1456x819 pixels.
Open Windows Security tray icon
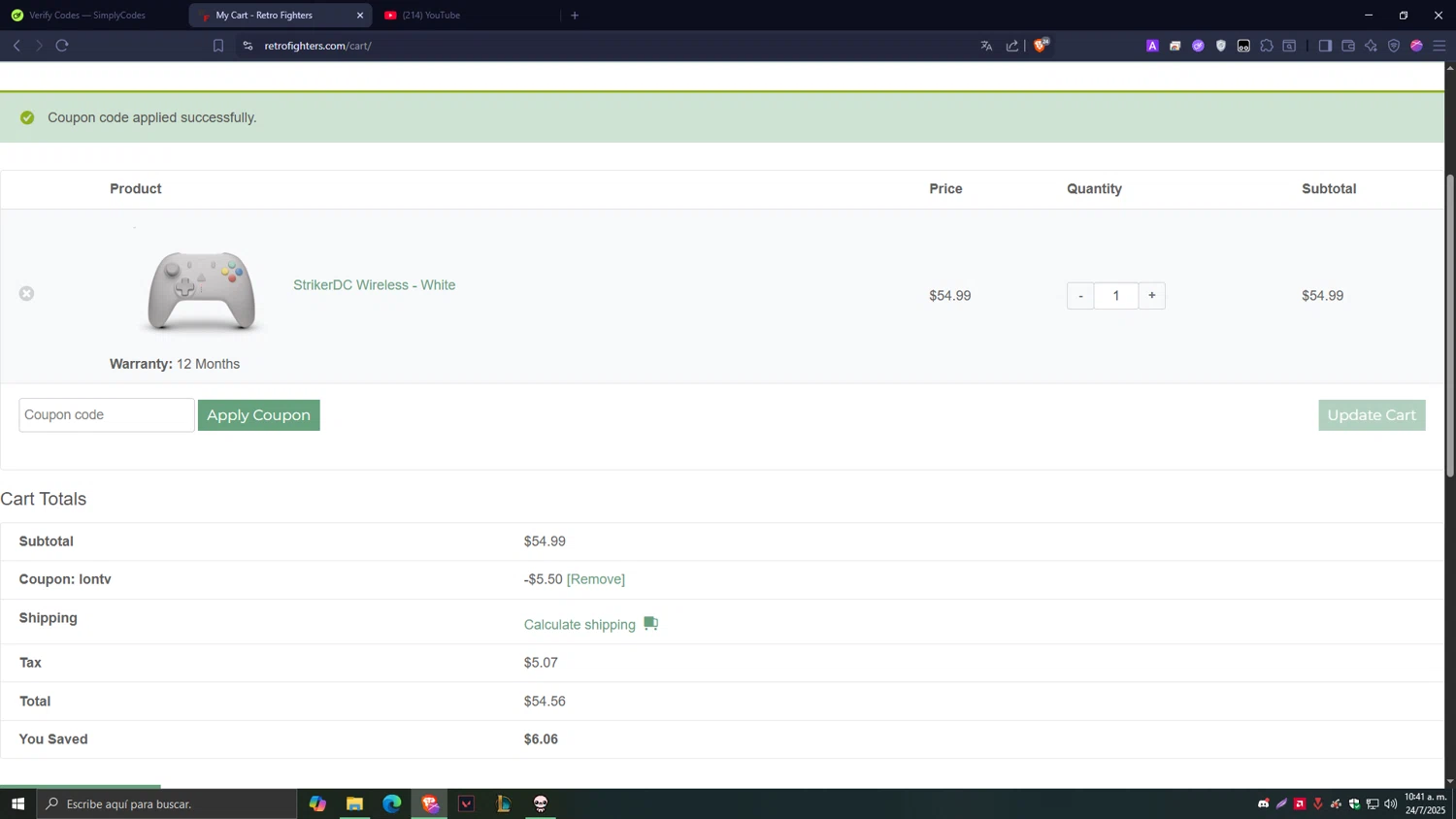point(1354,803)
